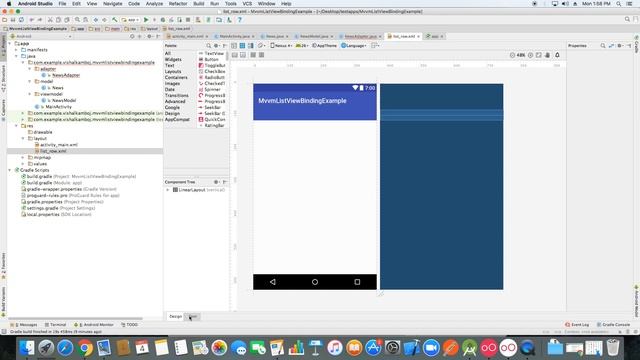Viewport: 640px width, 360px height.
Task: Open the VCS menu
Action: coord(247,3)
